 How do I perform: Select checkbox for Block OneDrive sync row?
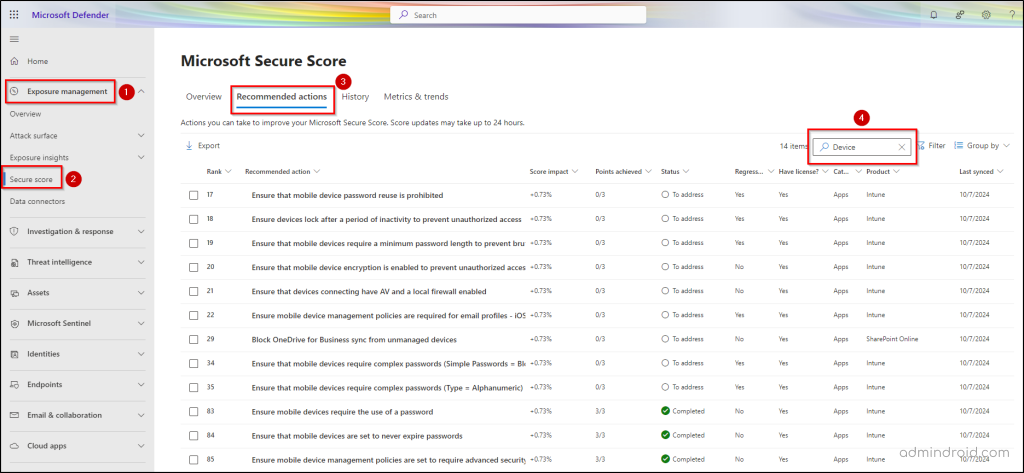194,339
